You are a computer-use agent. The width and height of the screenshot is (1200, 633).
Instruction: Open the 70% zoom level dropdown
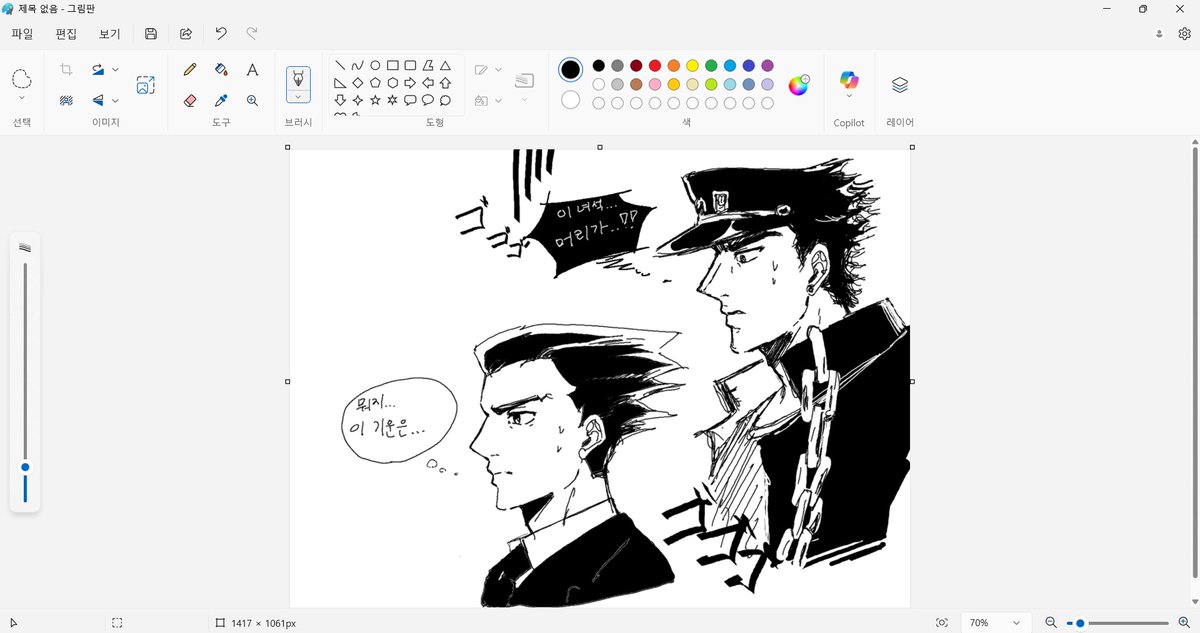(x=995, y=622)
